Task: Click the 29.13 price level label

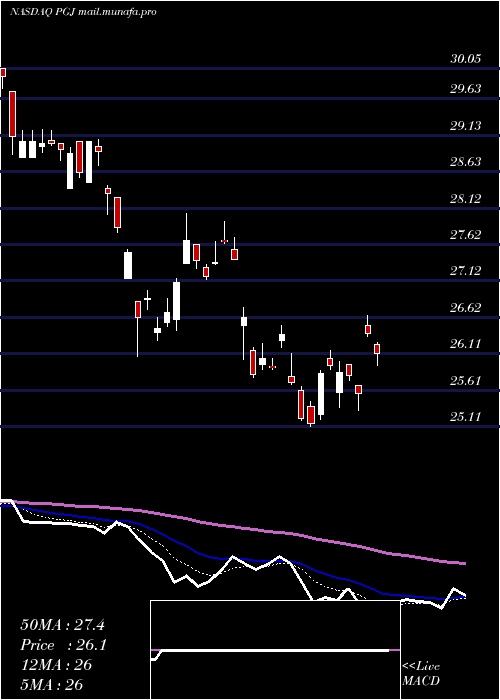Action: (465, 125)
